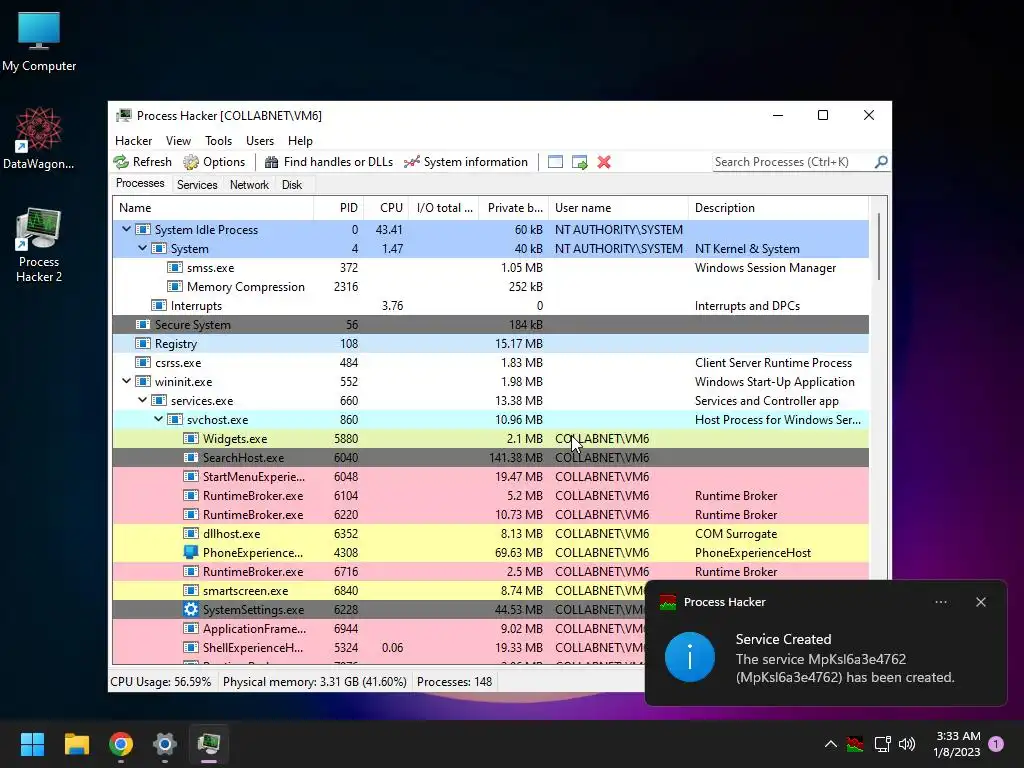Select the SearchHost.exe process row
1024x768 pixels.
coord(490,458)
